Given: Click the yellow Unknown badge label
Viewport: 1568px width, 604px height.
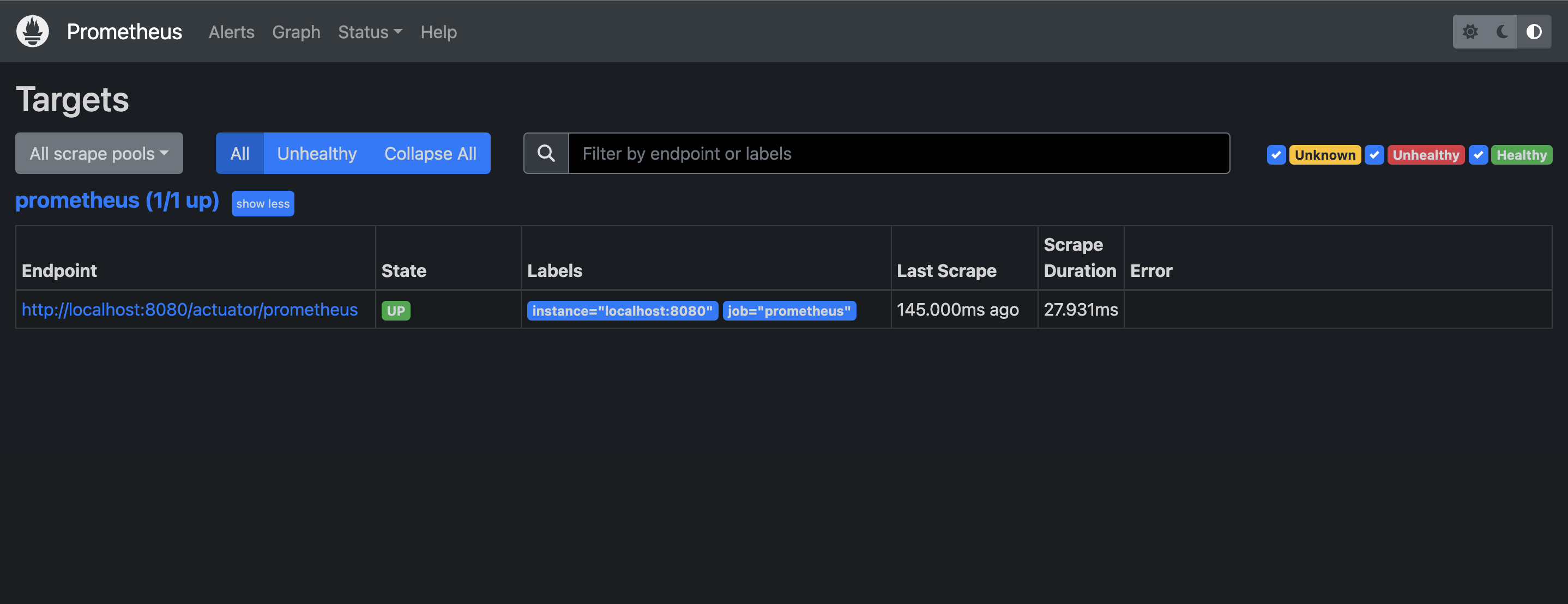Looking at the screenshot, I should point(1324,155).
